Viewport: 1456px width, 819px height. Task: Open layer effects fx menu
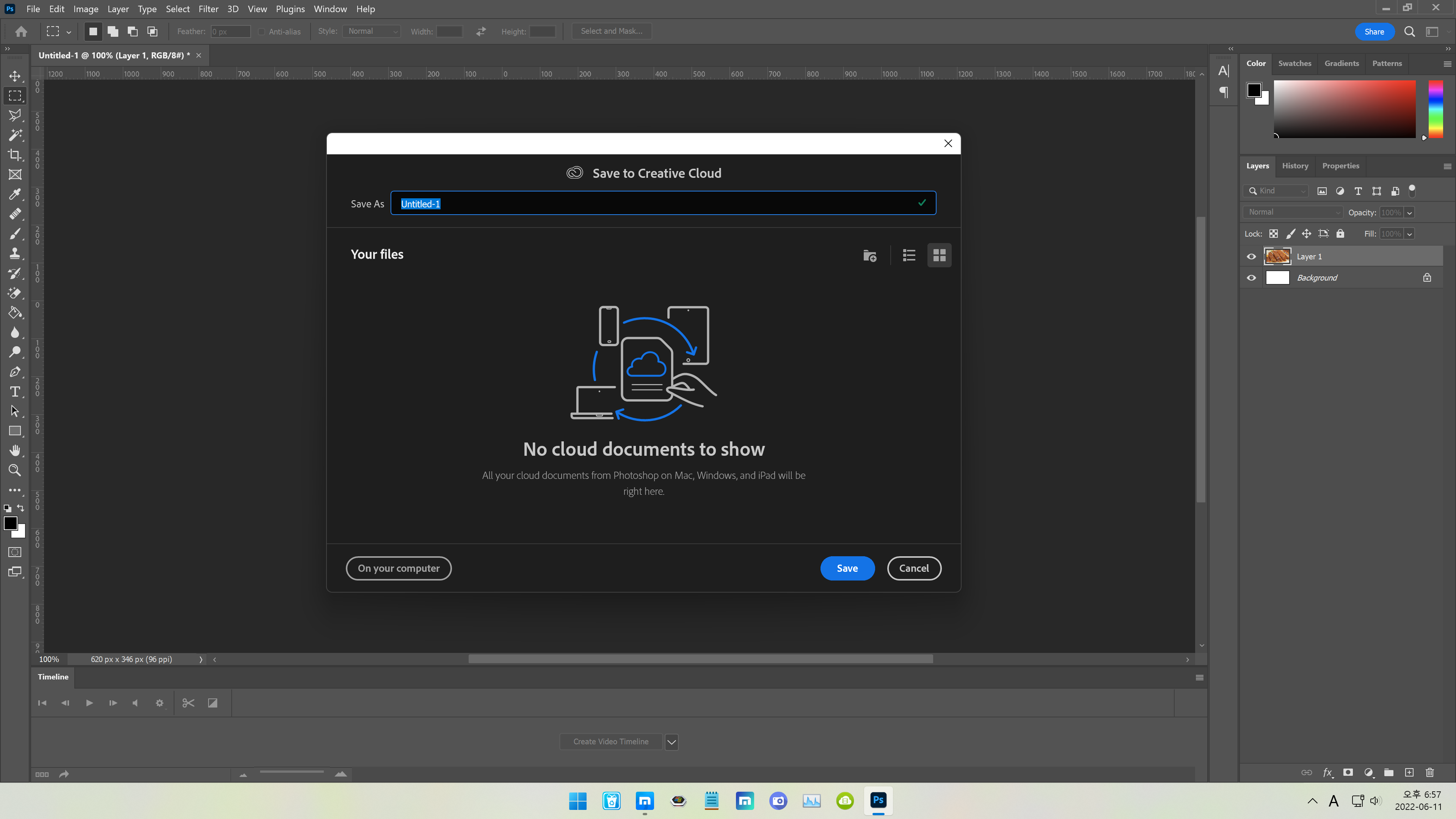coord(1328,773)
